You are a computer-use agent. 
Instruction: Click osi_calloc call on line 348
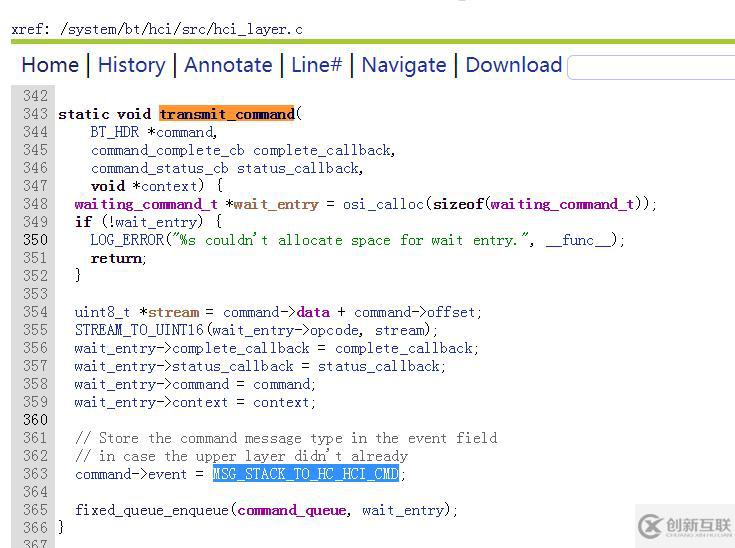tap(383, 204)
